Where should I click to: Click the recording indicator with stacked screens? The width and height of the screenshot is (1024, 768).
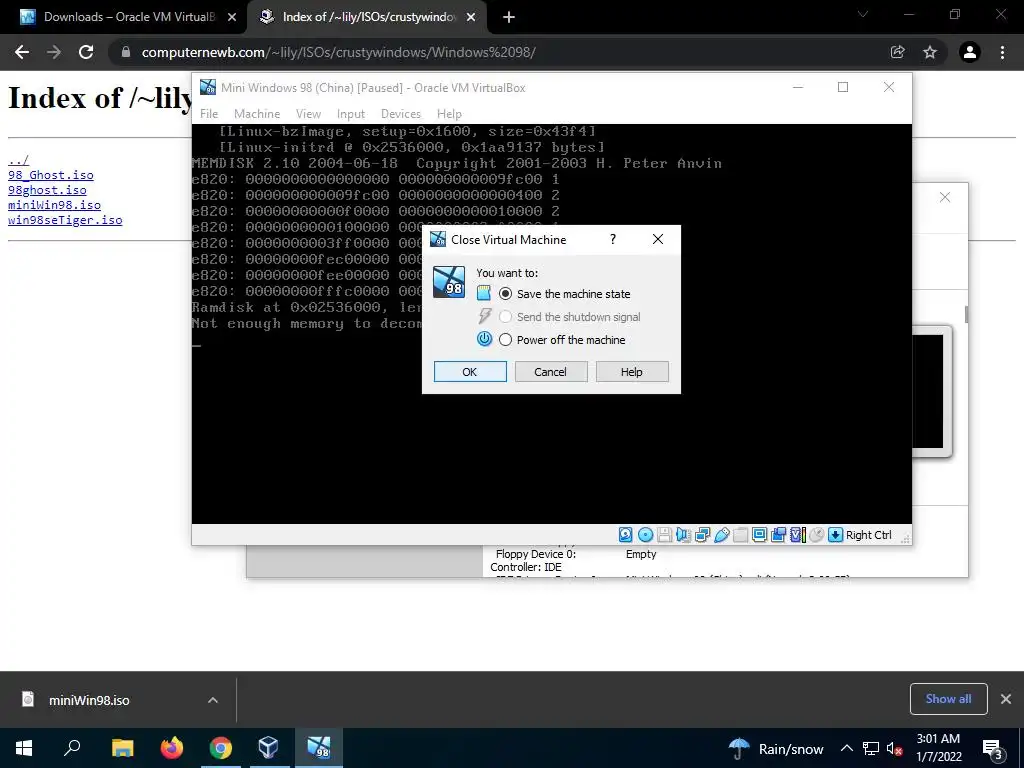point(778,535)
